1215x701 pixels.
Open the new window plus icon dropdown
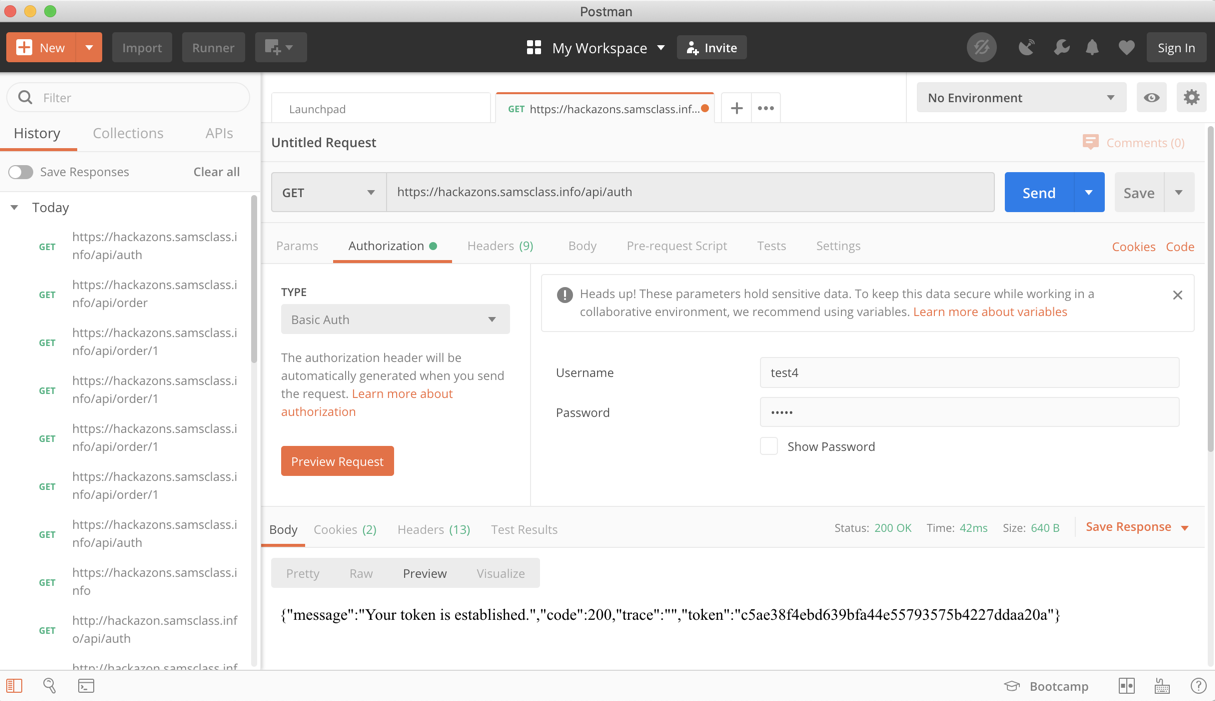[x=280, y=47]
